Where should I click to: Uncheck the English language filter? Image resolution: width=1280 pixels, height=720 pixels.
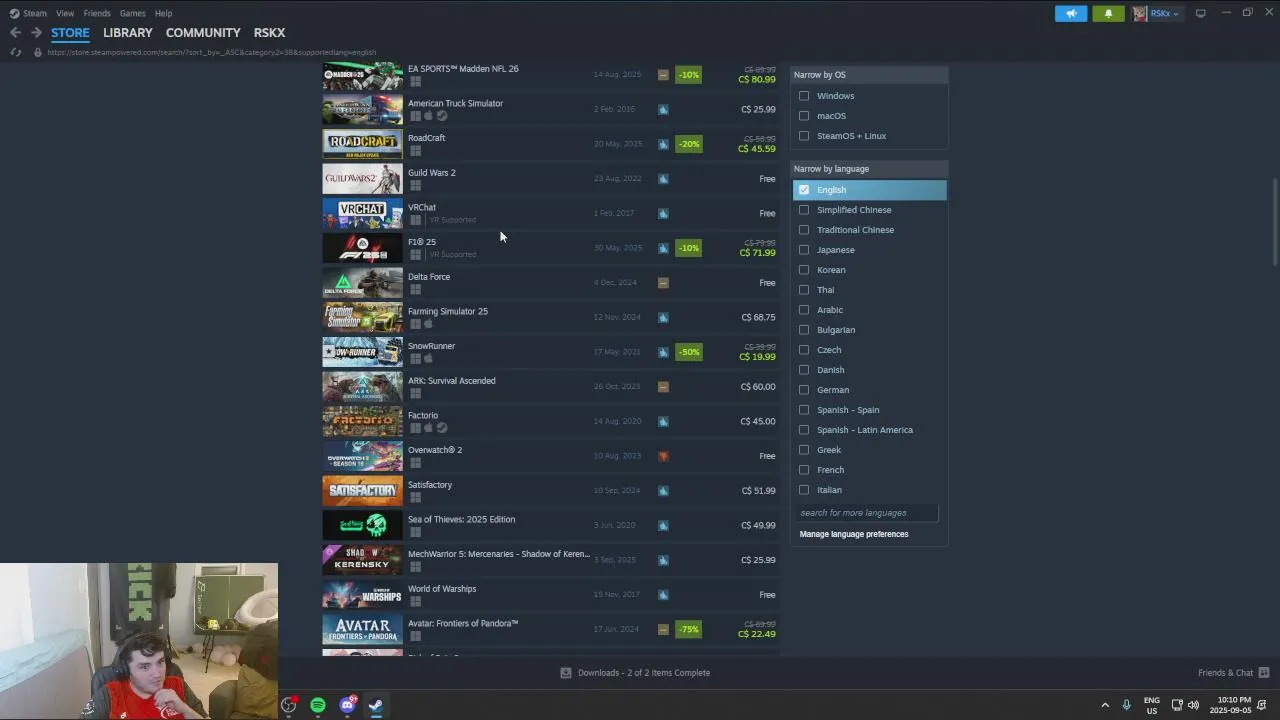tap(804, 190)
